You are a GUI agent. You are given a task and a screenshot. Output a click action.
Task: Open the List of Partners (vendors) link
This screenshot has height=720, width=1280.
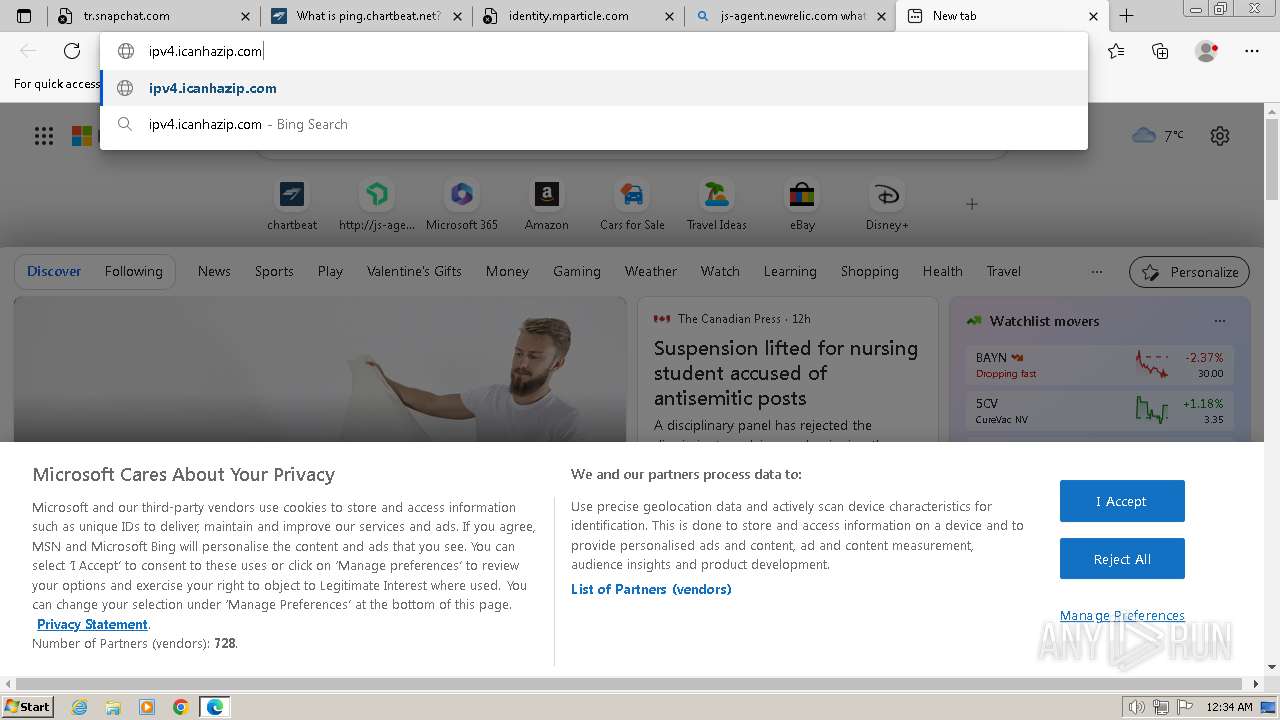click(x=651, y=589)
